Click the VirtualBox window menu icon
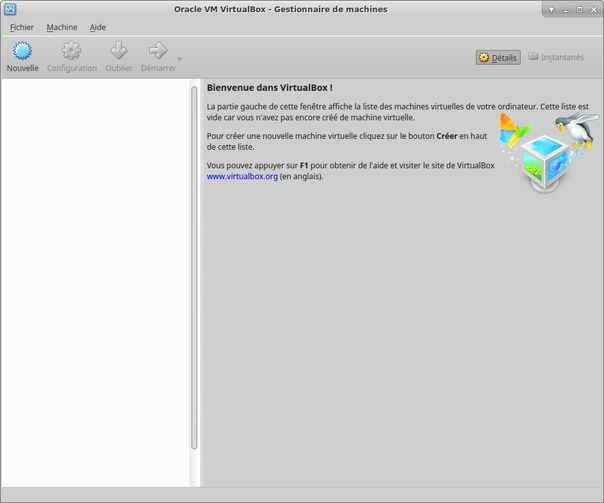This screenshot has height=503, width=604. [10, 9]
